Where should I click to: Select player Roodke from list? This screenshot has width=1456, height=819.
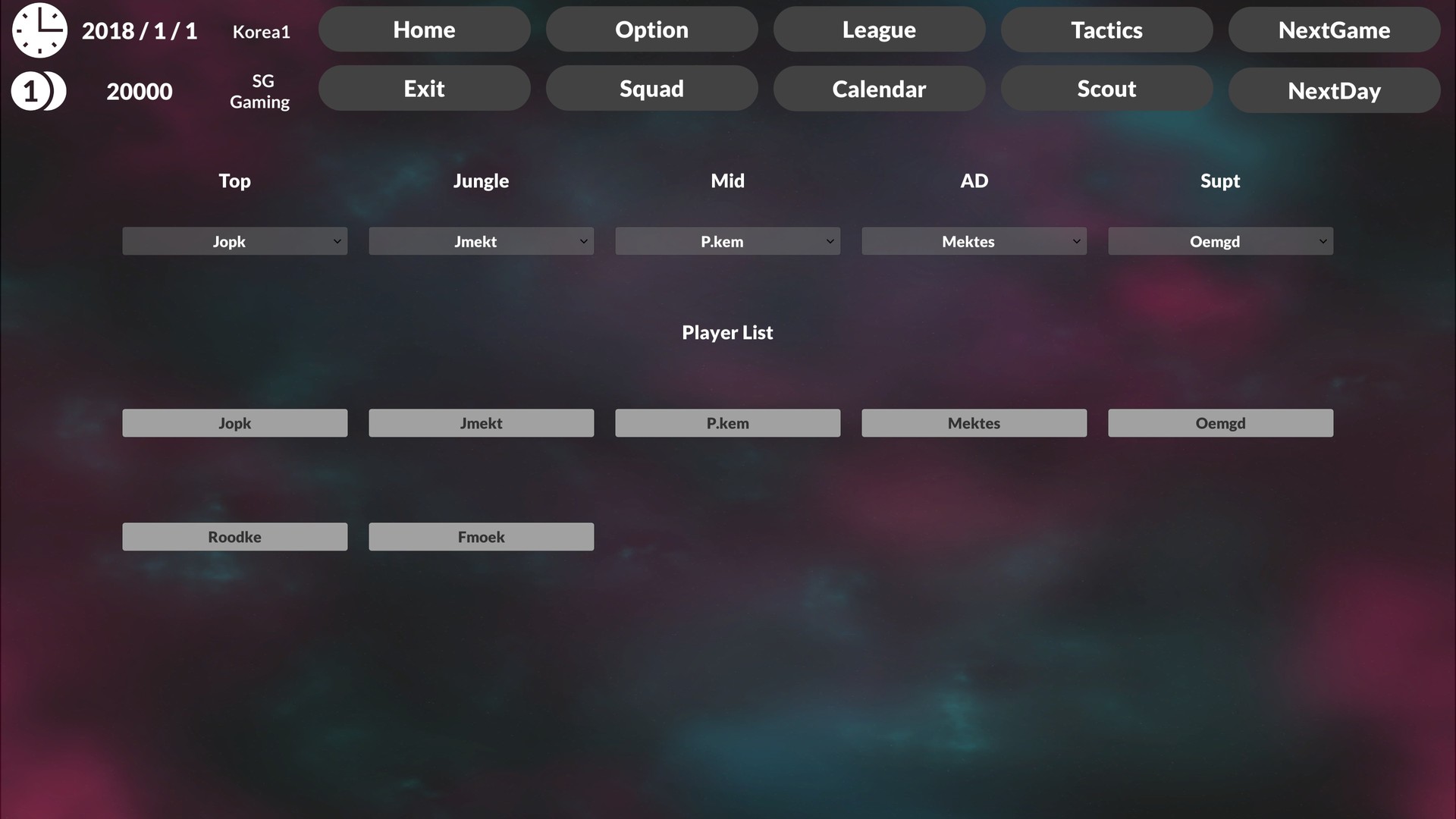(234, 537)
